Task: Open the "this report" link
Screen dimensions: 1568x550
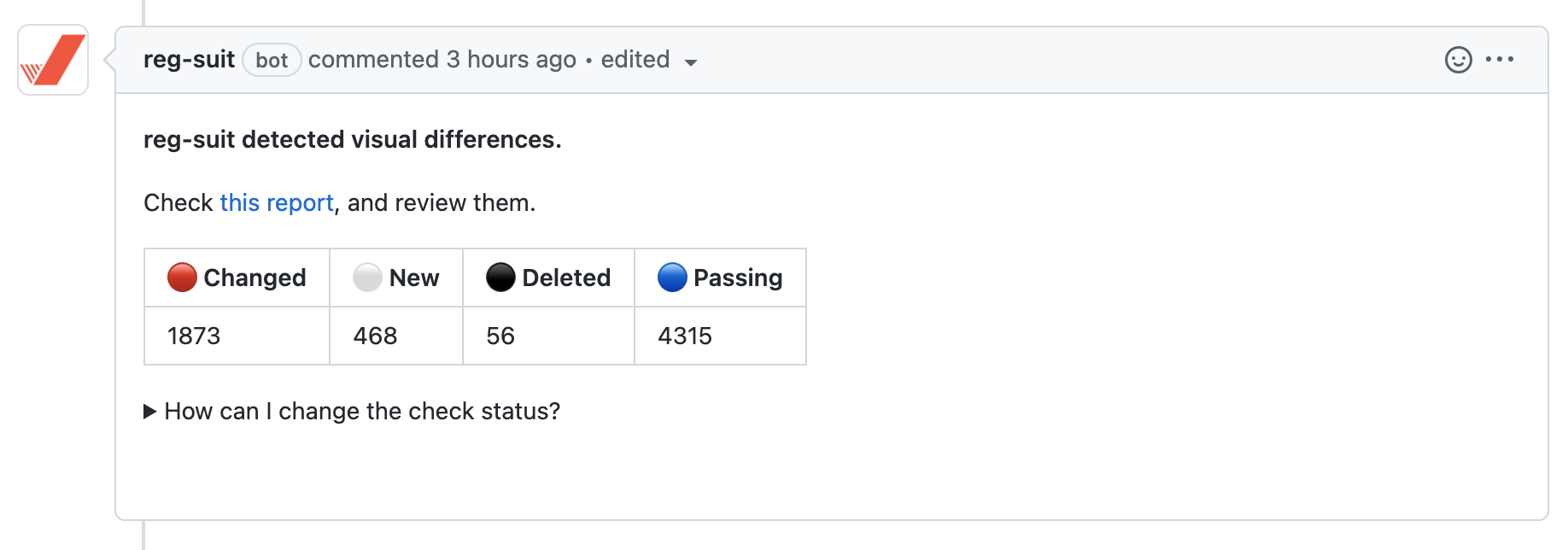Action: 276,203
